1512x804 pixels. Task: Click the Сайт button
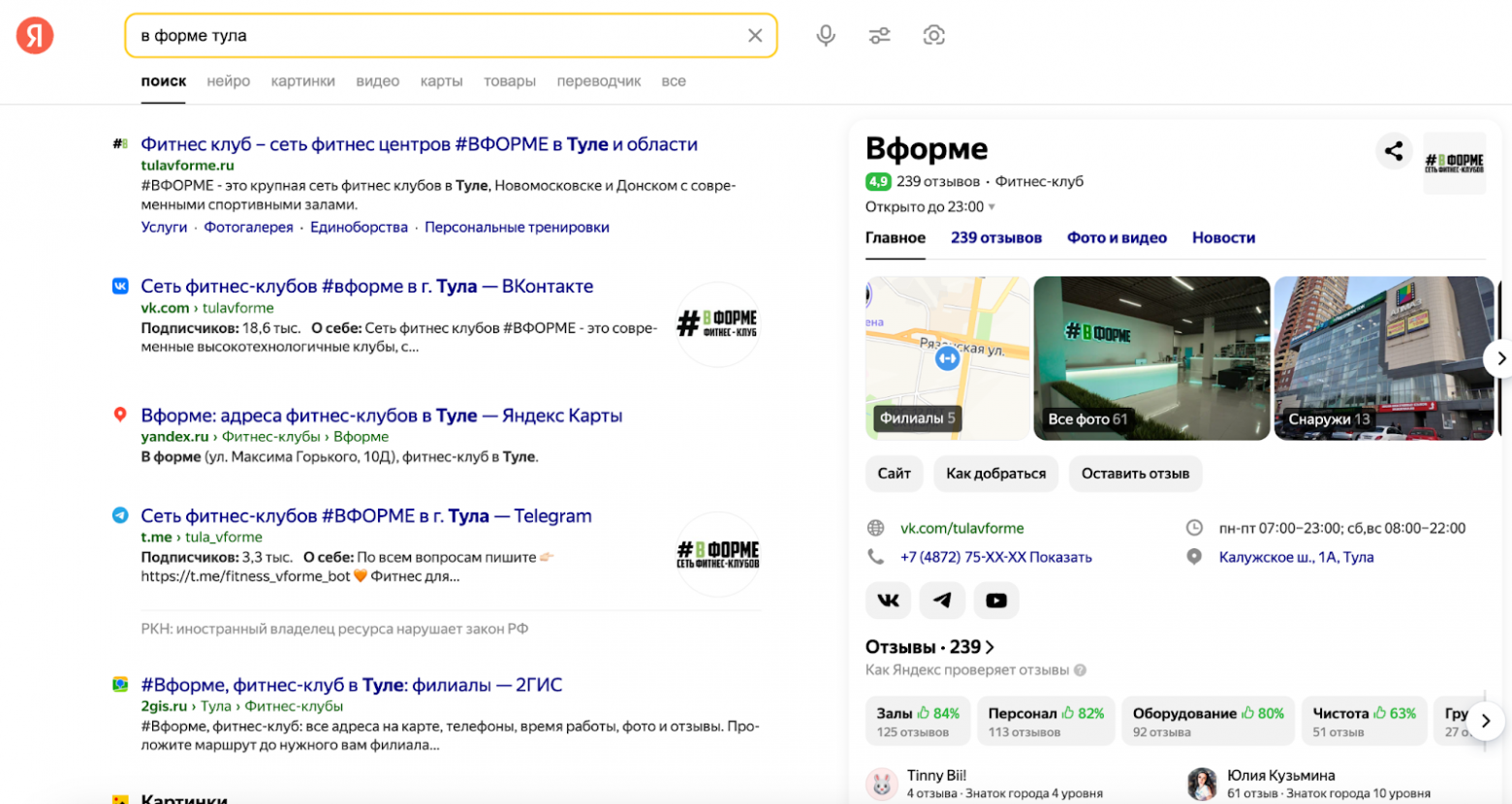(894, 474)
